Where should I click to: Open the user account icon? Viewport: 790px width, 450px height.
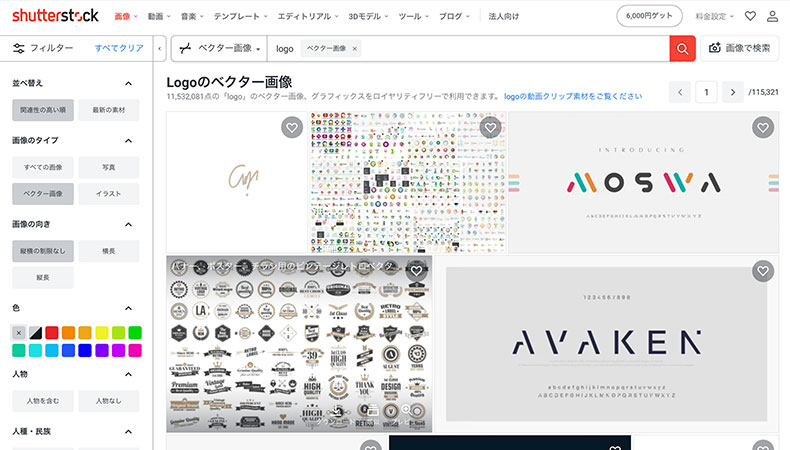click(772, 16)
